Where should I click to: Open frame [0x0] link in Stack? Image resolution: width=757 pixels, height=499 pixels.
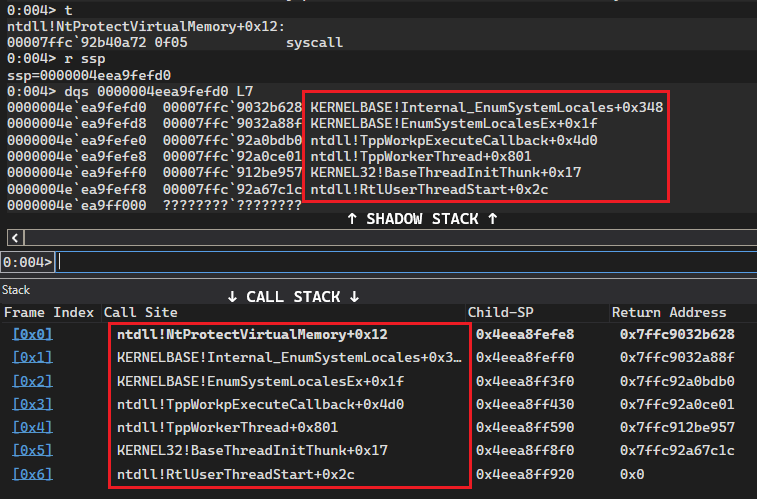click(32, 334)
